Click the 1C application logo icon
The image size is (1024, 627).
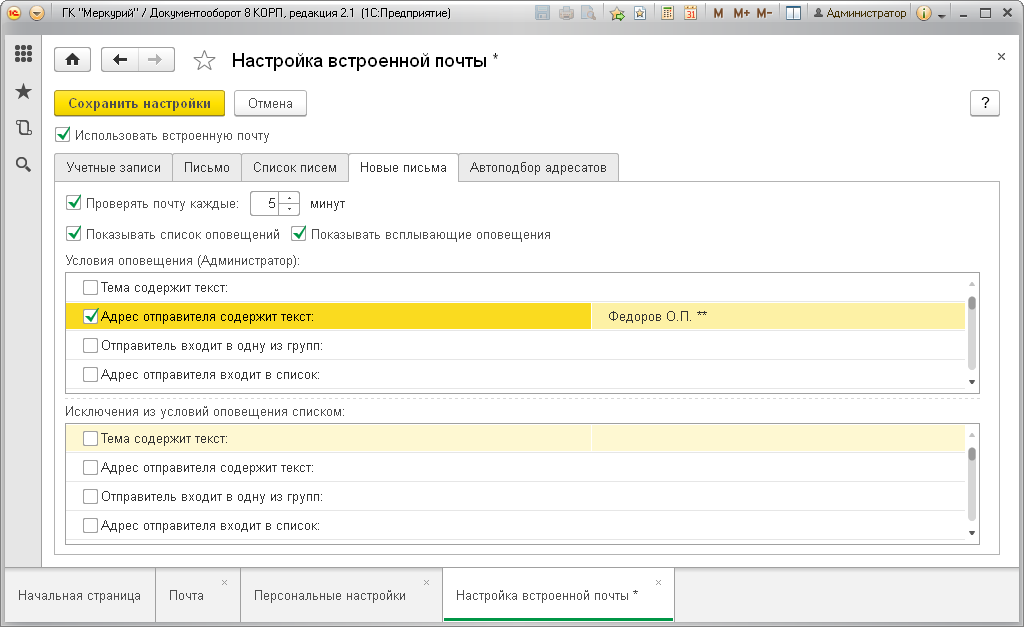pyautogui.click(x=14, y=13)
